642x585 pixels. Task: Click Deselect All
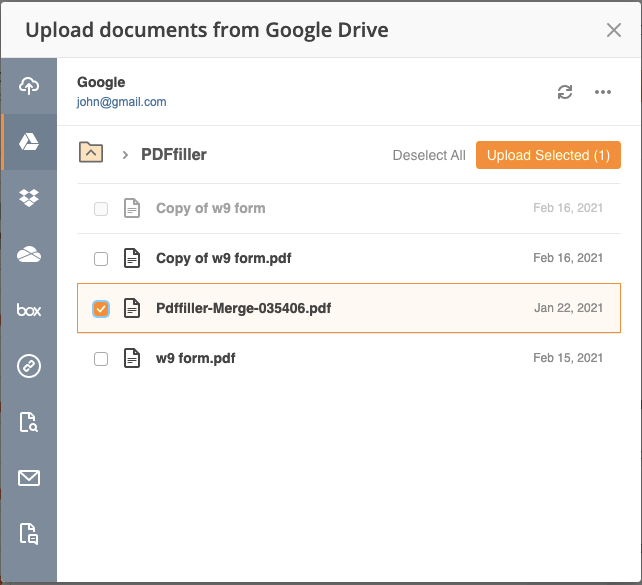tap(429, 155)
